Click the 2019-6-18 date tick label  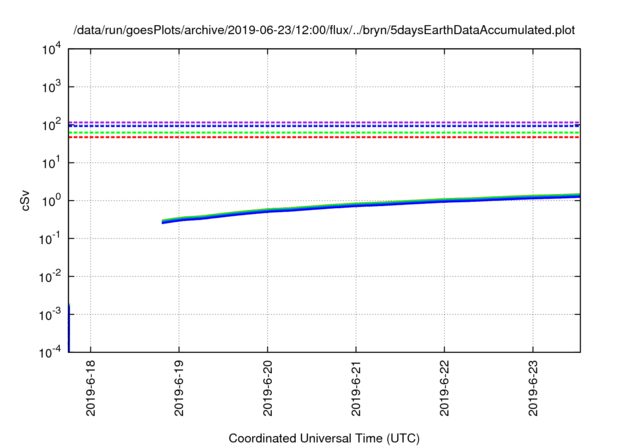(x=91, y=388)
